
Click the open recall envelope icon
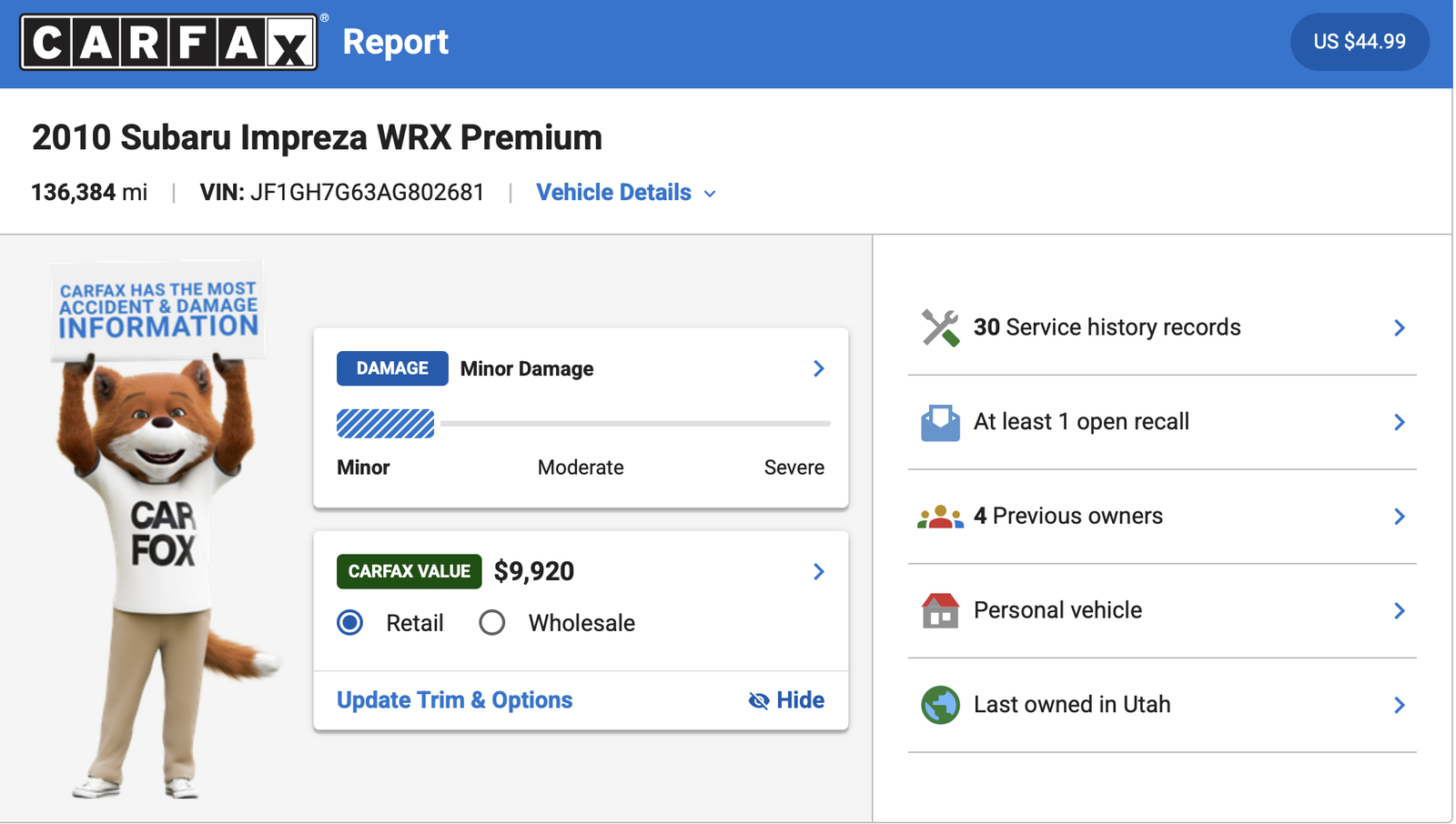(x=940, y=422)
